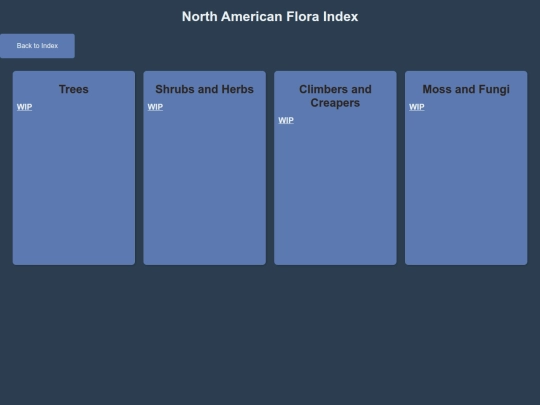The width and height of the screenshot is (540, 405).
Task: Follow the WIP link under Moss and Fungi
Action: click(417, 107)
